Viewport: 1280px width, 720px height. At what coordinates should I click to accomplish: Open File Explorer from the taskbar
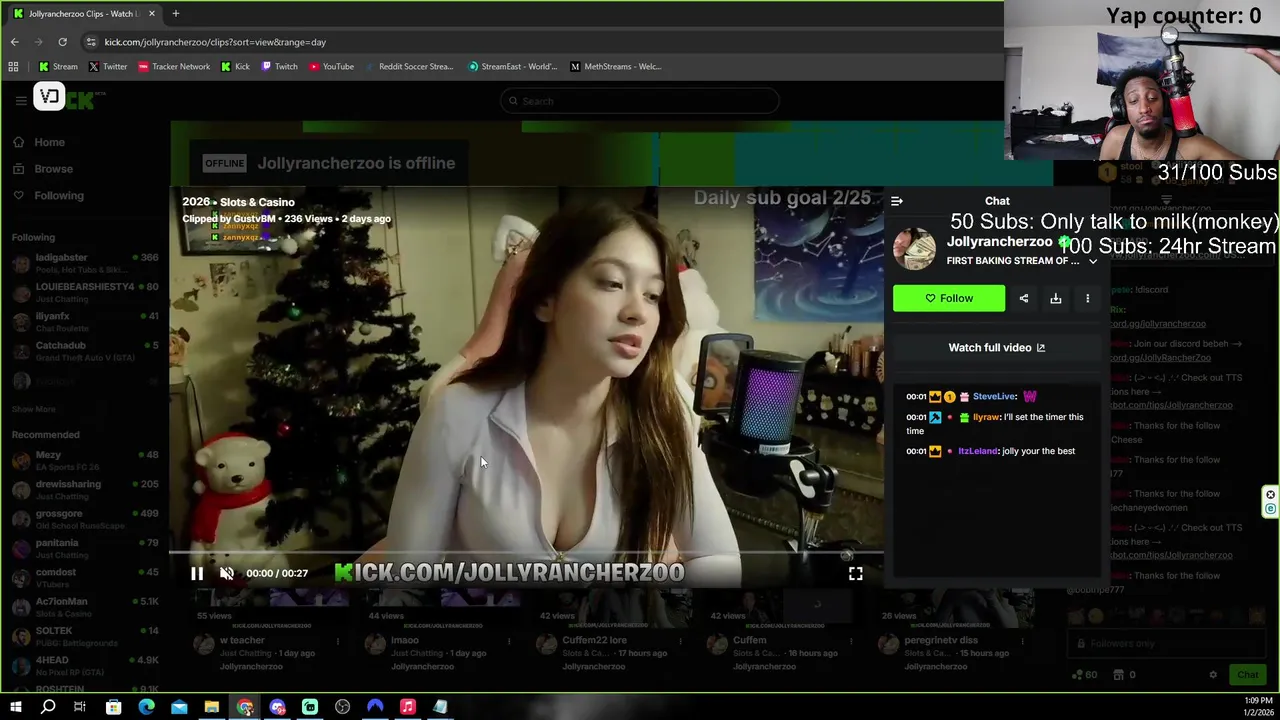pyautogui.click(x=212, y=707)
